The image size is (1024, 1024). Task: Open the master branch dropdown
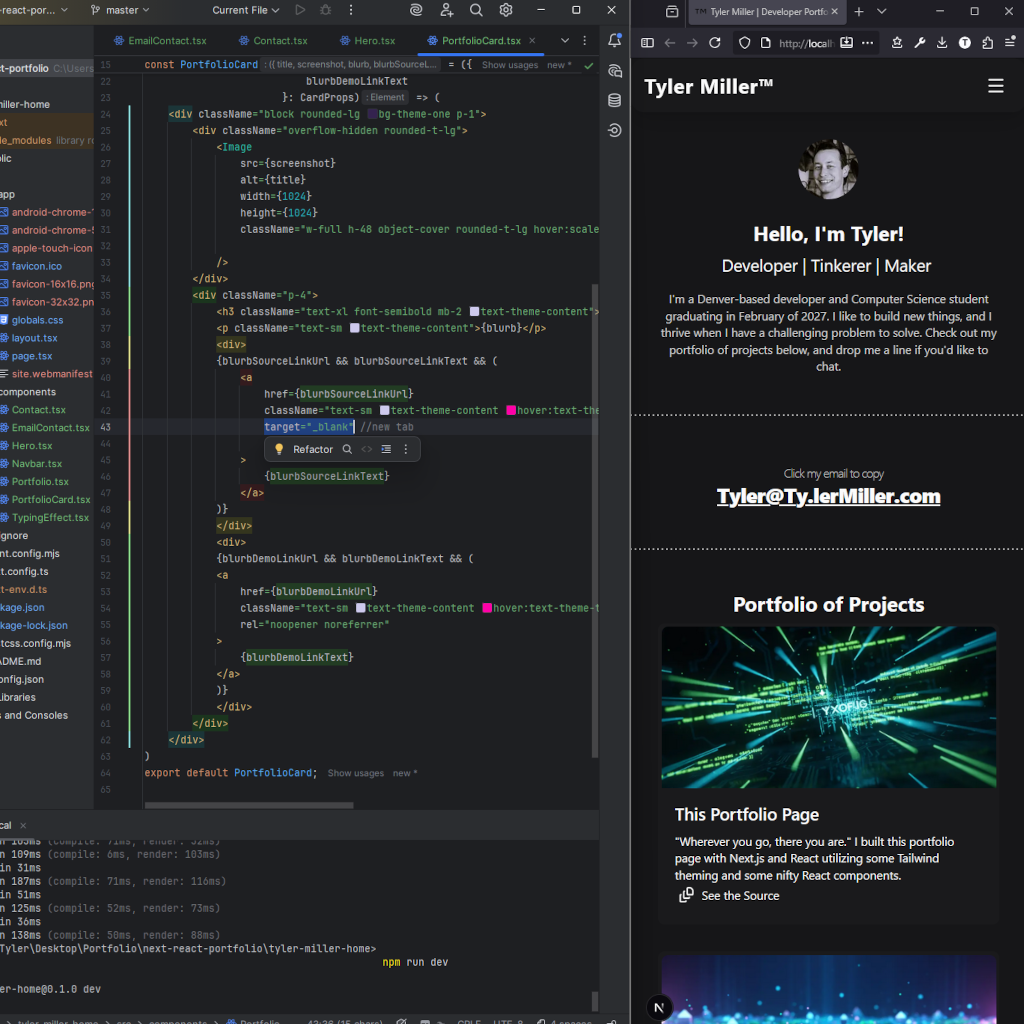(x=120, y=10)
